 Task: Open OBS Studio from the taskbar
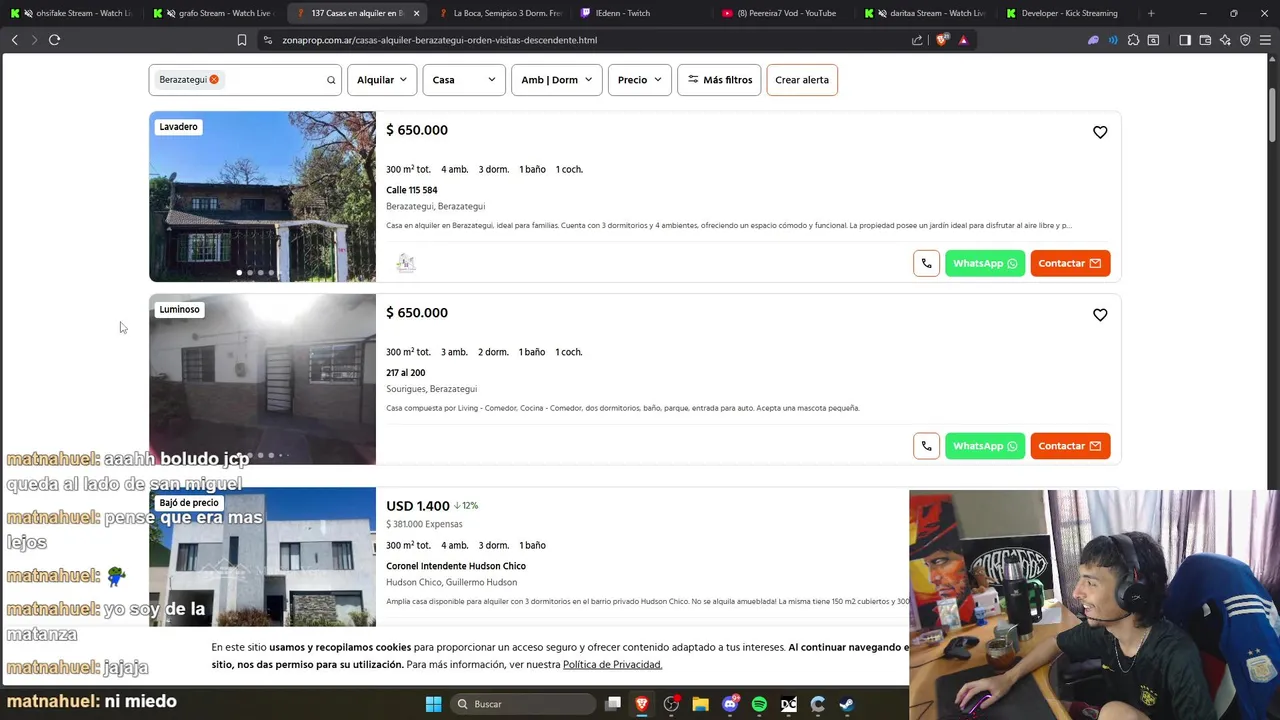(671, 704)
